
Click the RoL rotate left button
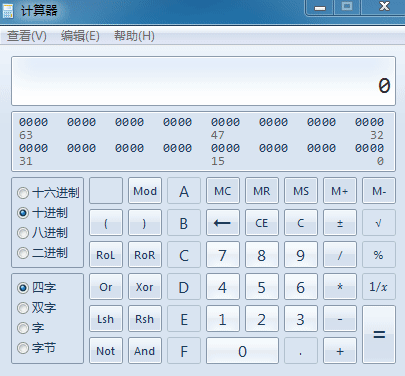point(106,255)
